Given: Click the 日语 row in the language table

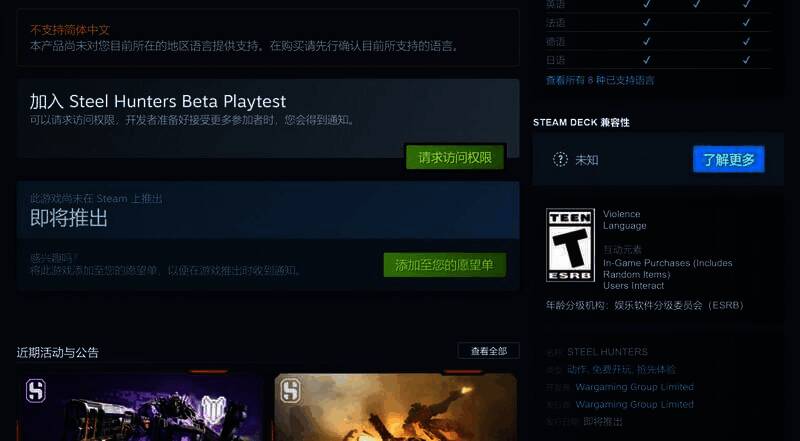Looking at the screenshot, I should coord(555,60).
